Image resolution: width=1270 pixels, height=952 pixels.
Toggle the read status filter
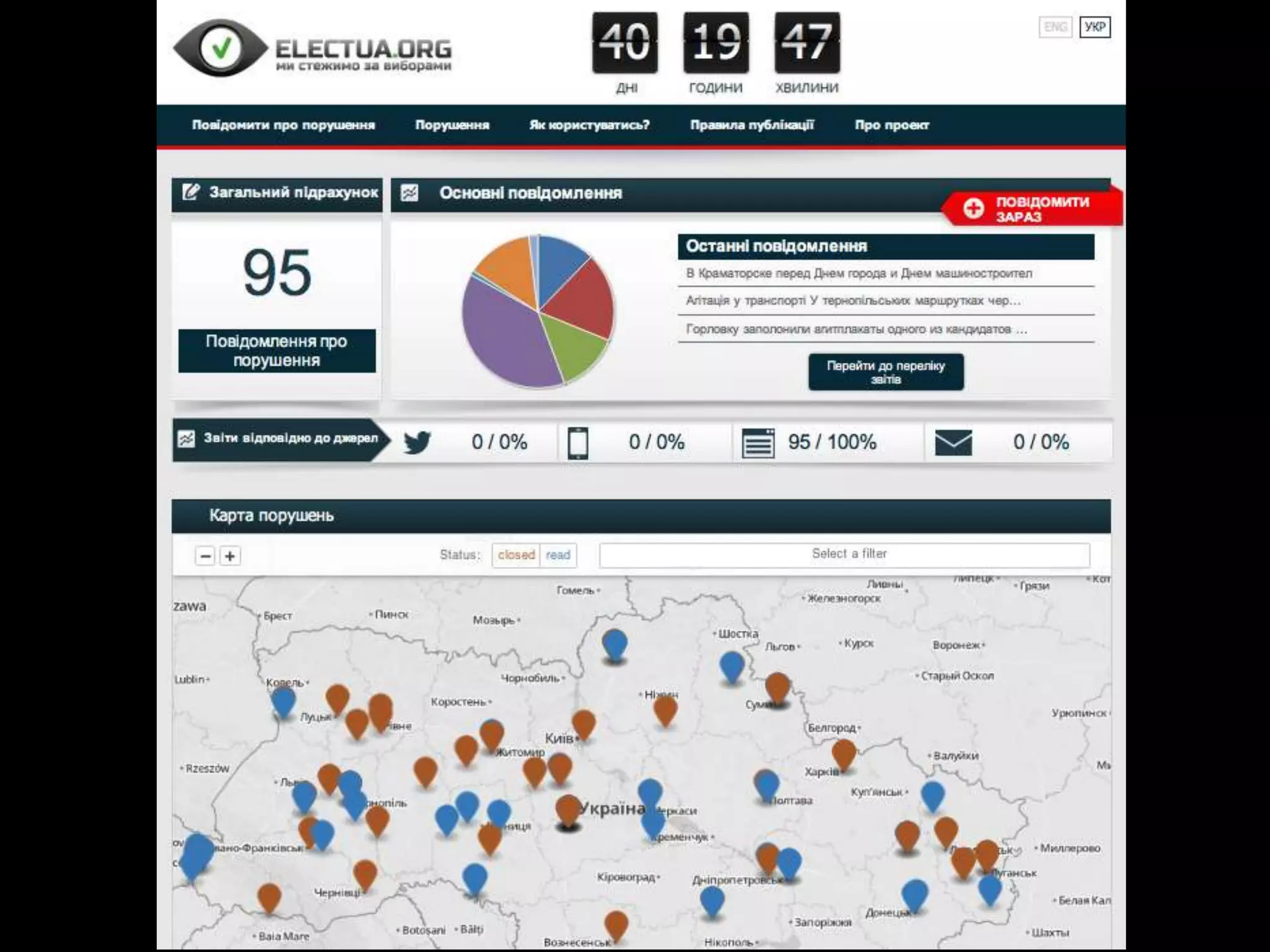[558, 555]
